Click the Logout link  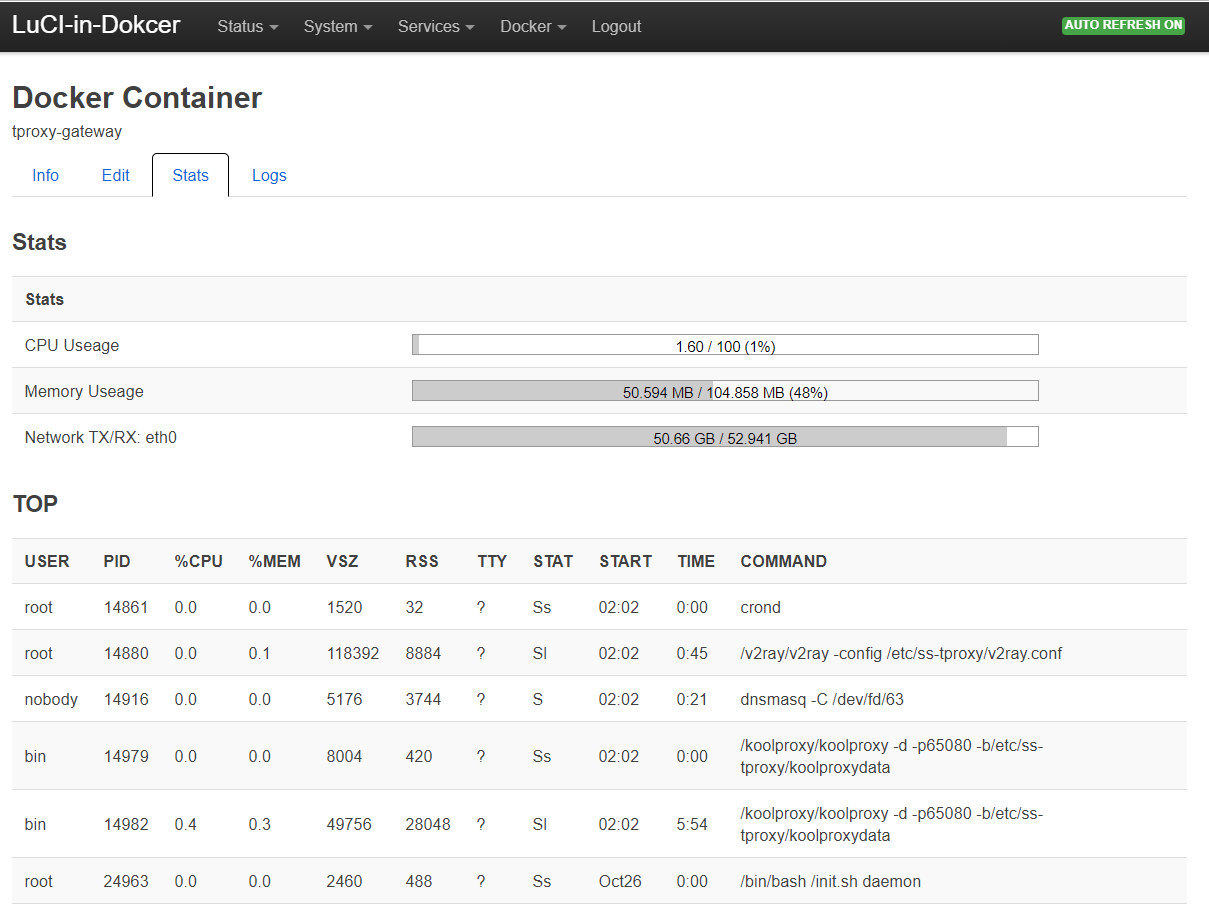pos(616,27)
